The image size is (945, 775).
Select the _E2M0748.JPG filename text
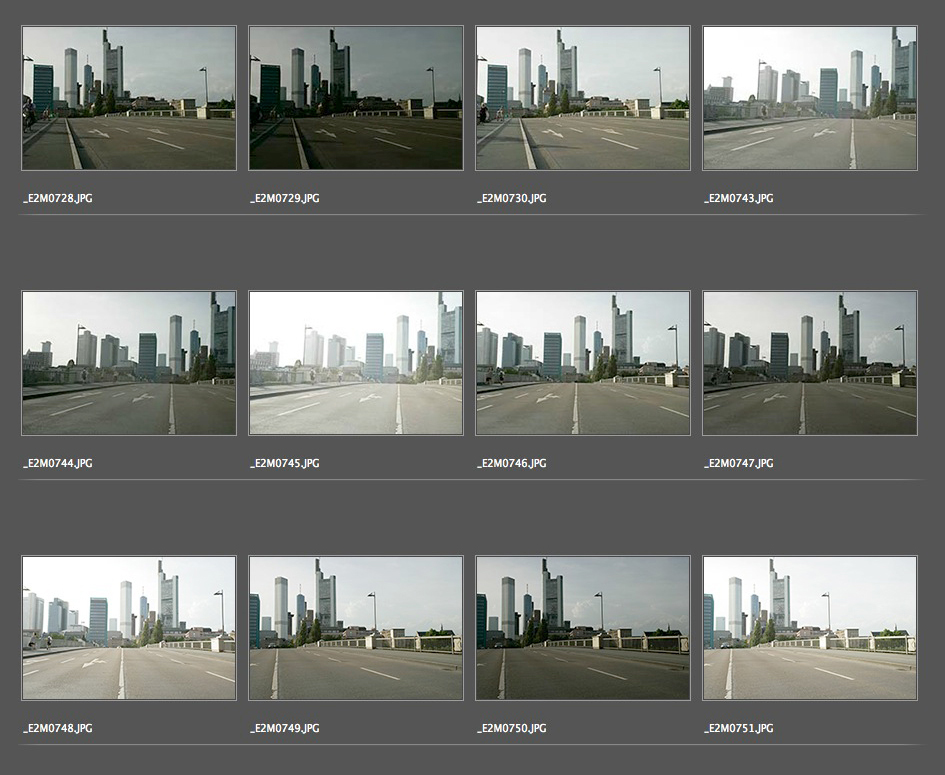[57, 729]
